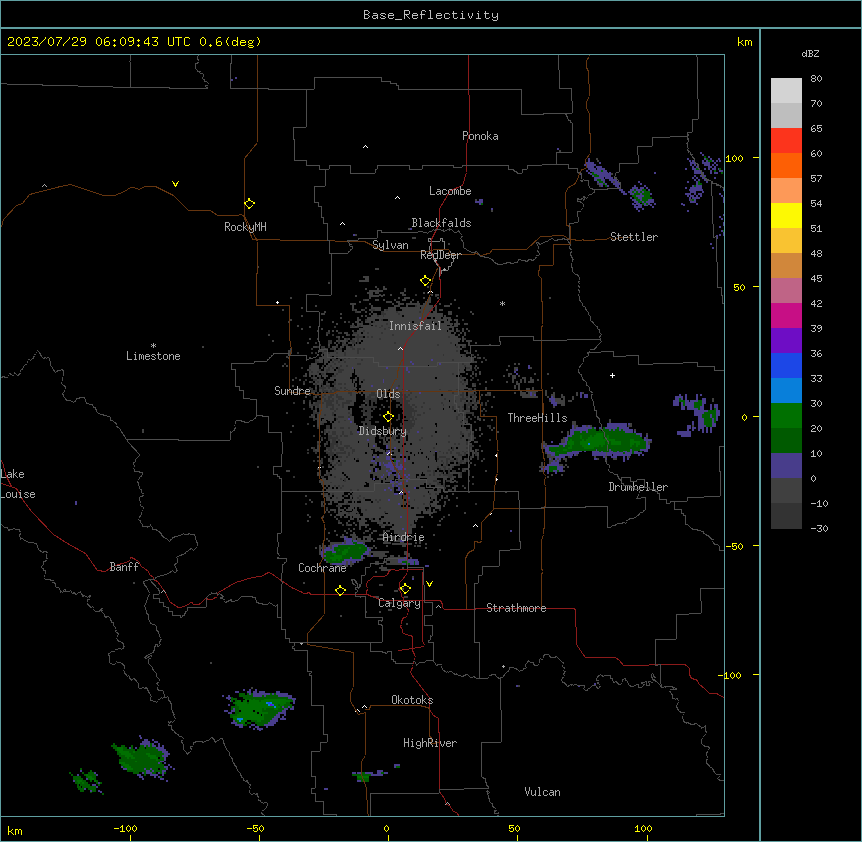Viewport: 862px width, 842px height.
Task: Click the Calgary label
Action: [x=399, y=603]
